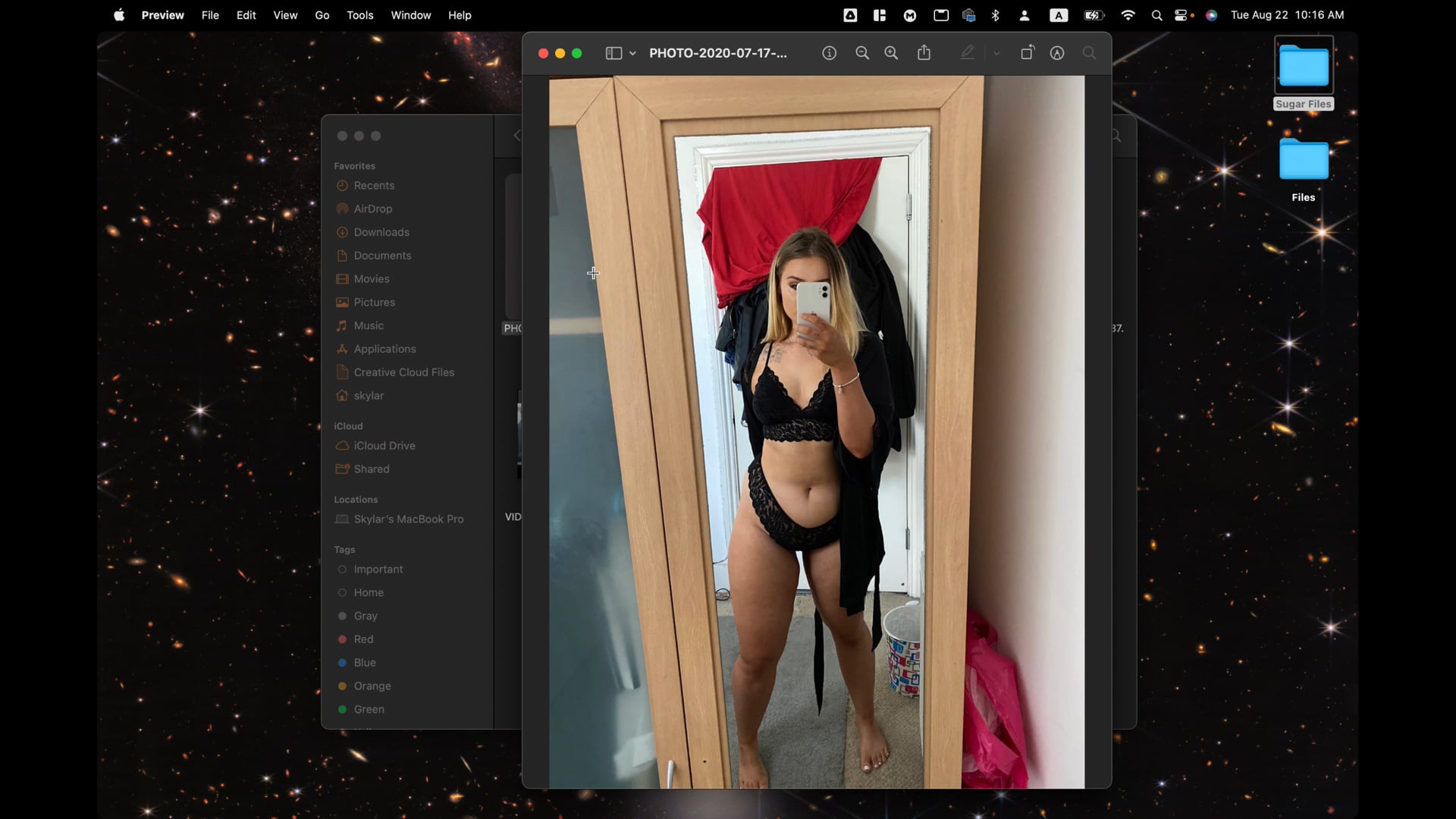
Task: Open the input source A icon
Action: coord(1059,15)
